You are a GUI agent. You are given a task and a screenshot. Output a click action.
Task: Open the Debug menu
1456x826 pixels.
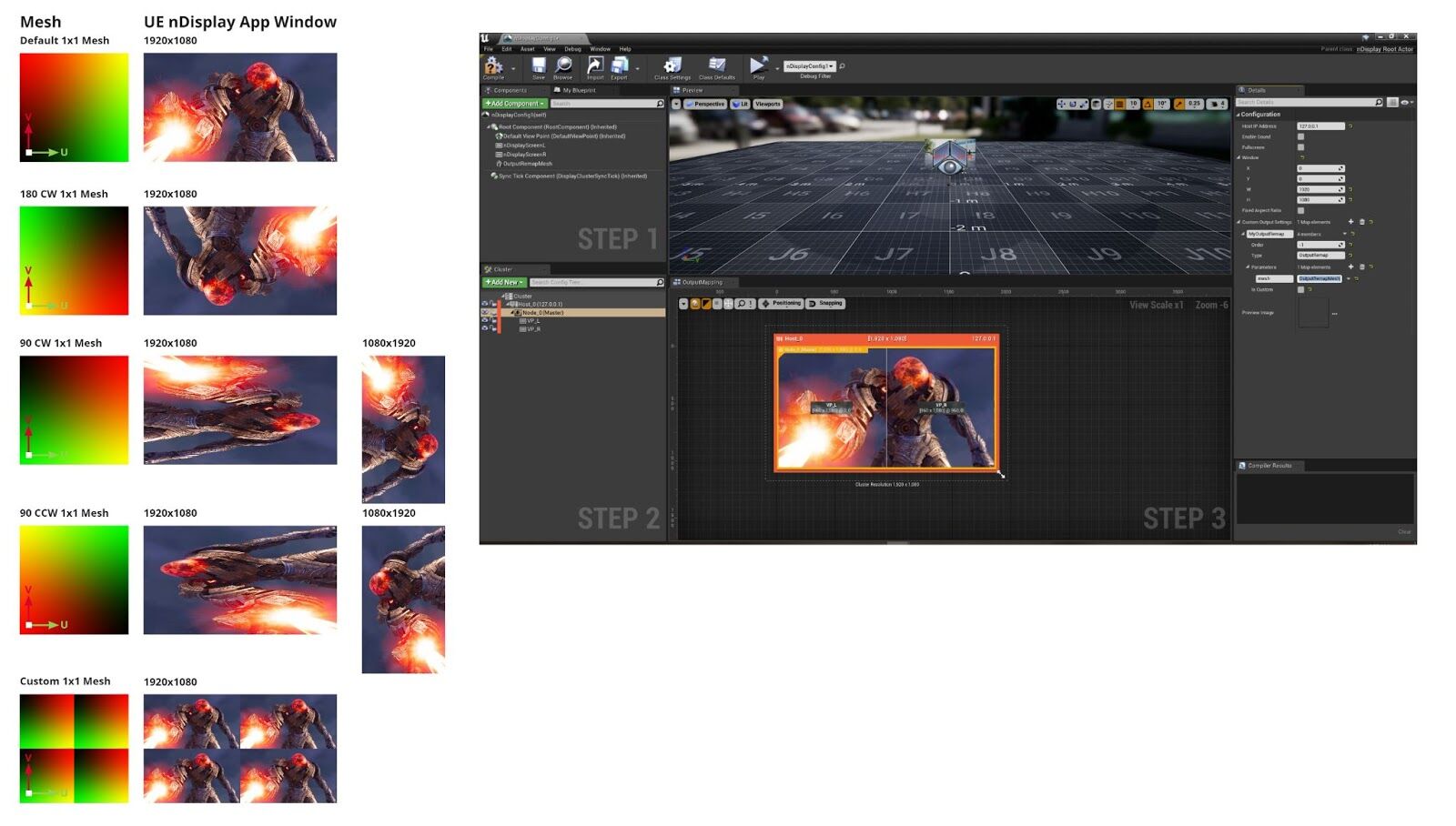coord(572,49)
